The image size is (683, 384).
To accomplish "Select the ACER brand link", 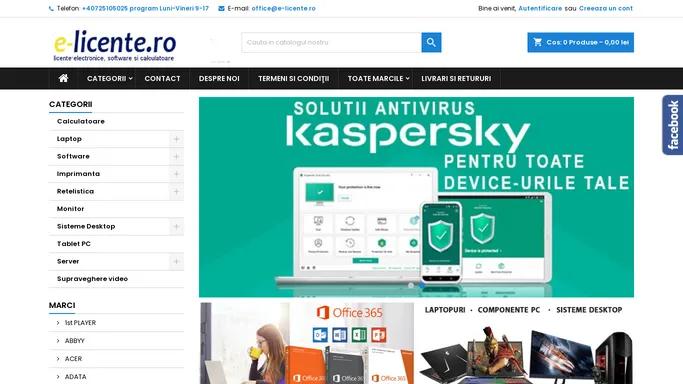I will click(x=73, y=359).
